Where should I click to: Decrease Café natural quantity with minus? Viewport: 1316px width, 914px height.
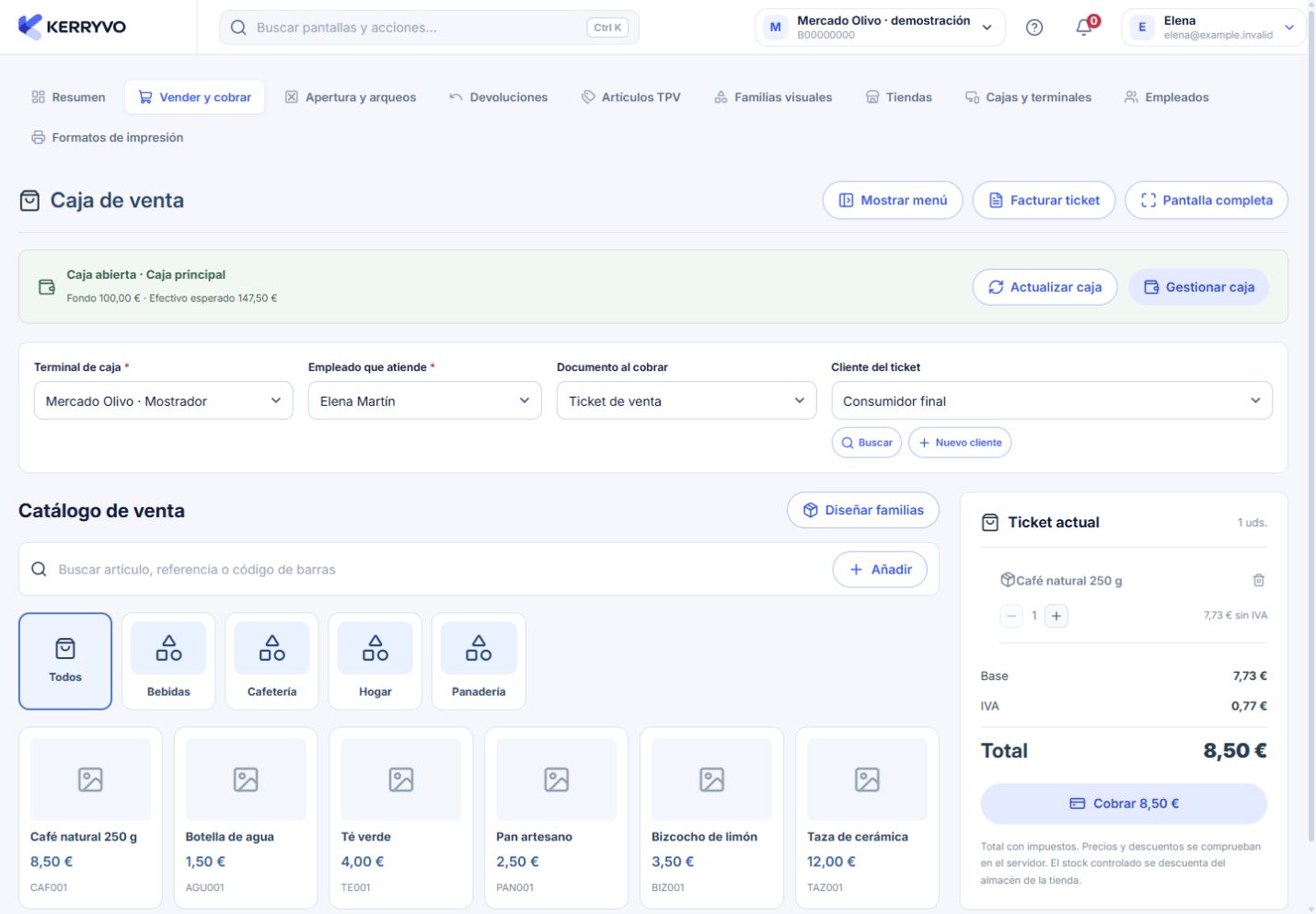(1011, 616)
